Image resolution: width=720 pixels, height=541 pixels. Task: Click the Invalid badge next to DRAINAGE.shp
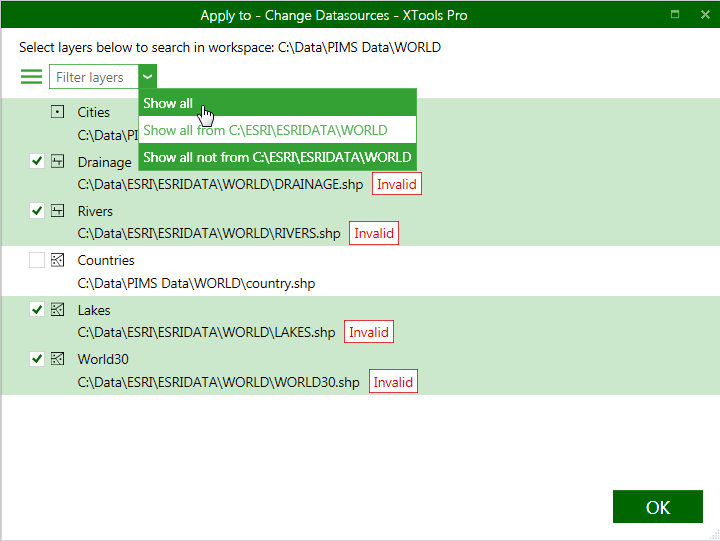pos(397,184)
